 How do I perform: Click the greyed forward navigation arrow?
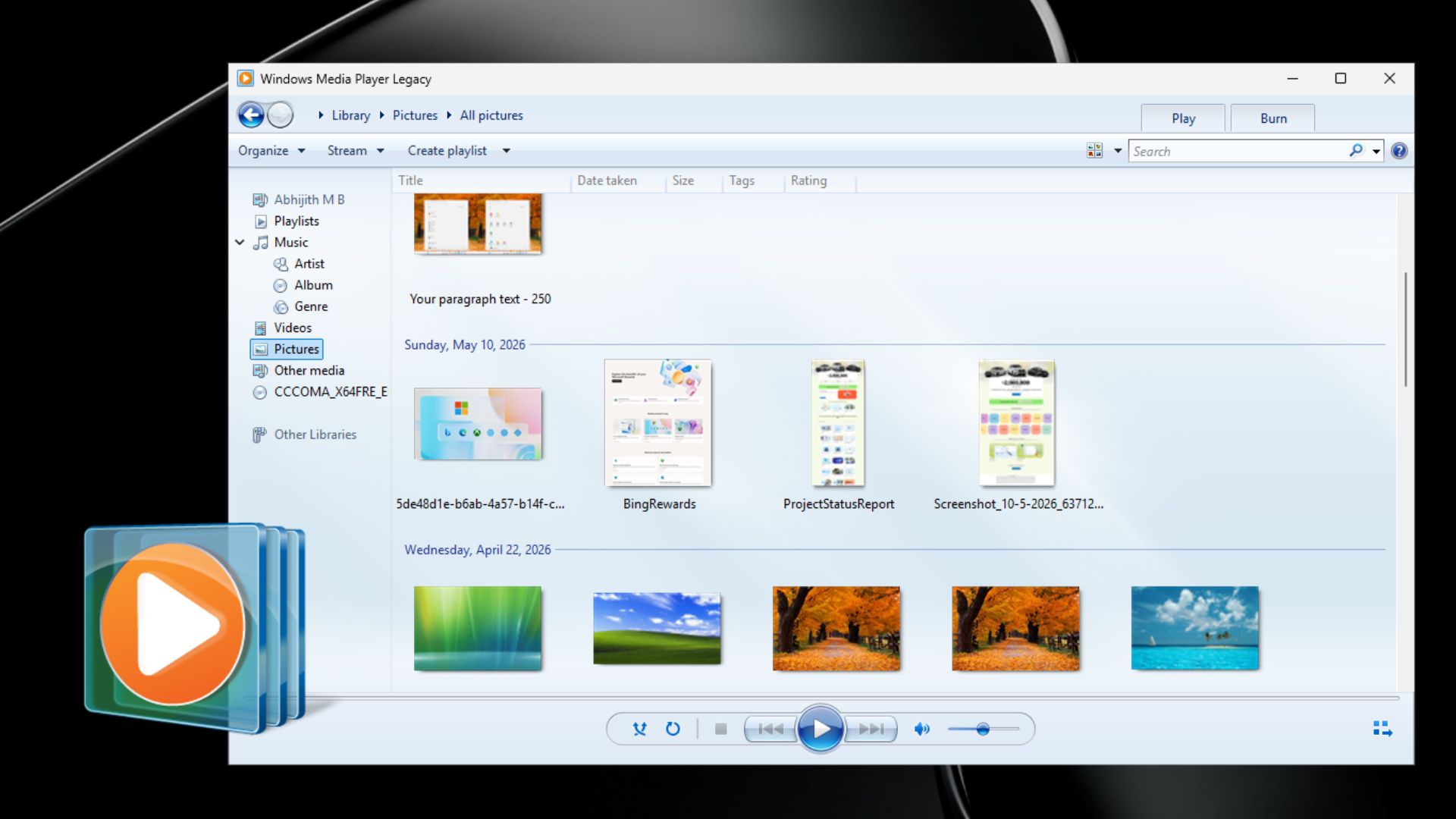tap(281, 115)
